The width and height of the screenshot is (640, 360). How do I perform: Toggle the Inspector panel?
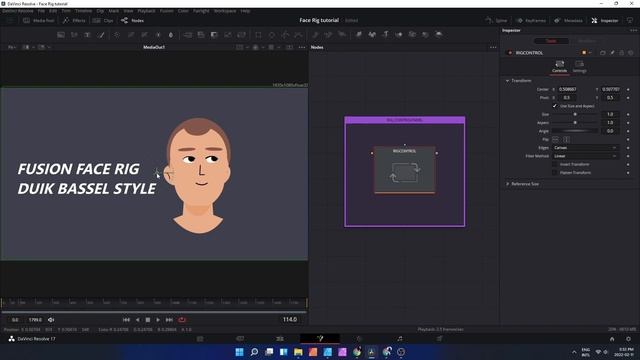point(605,20)
